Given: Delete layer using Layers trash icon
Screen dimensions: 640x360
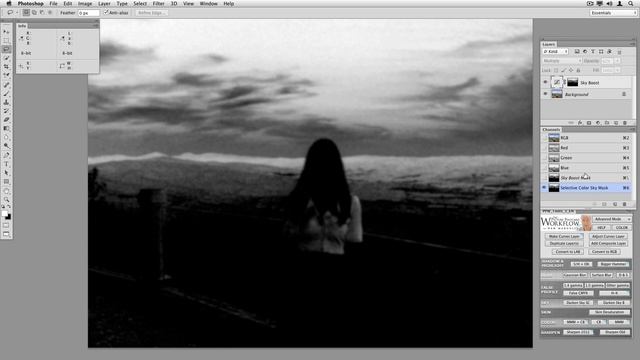Looking at the screenshot, I should point(624,123).
